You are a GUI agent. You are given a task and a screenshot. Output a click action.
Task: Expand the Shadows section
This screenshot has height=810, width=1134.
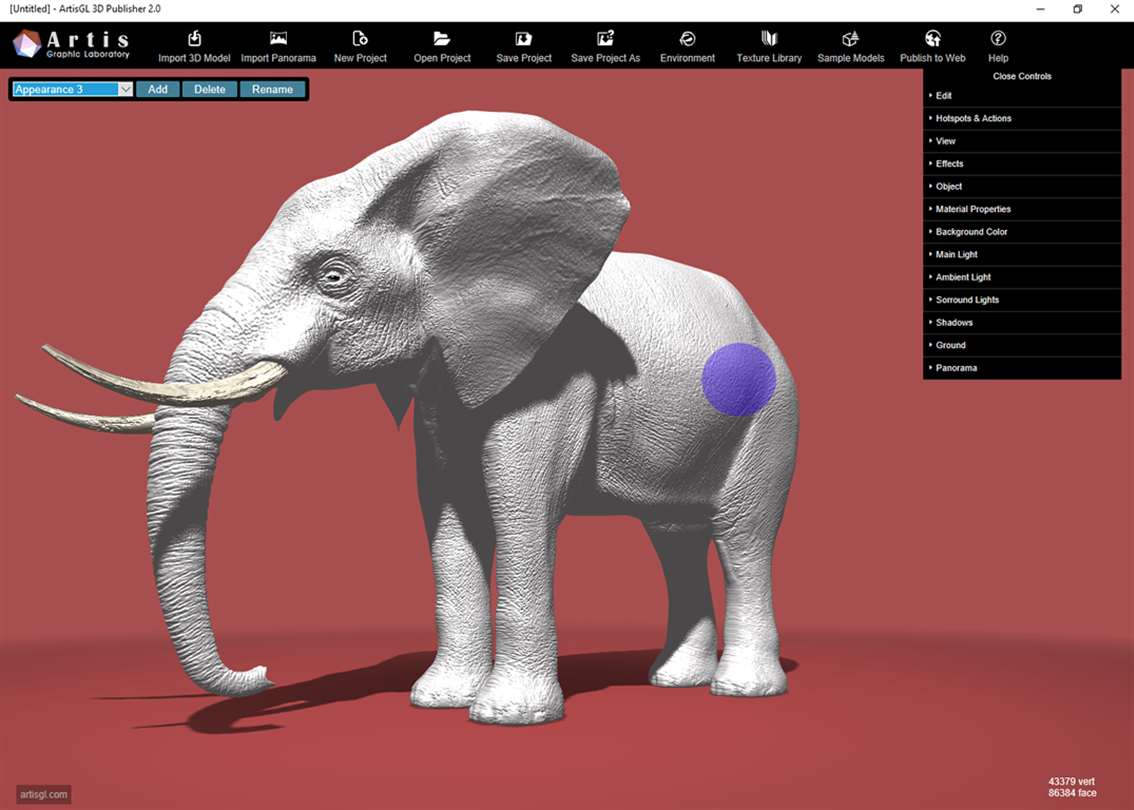click(x=1022, y=322)
